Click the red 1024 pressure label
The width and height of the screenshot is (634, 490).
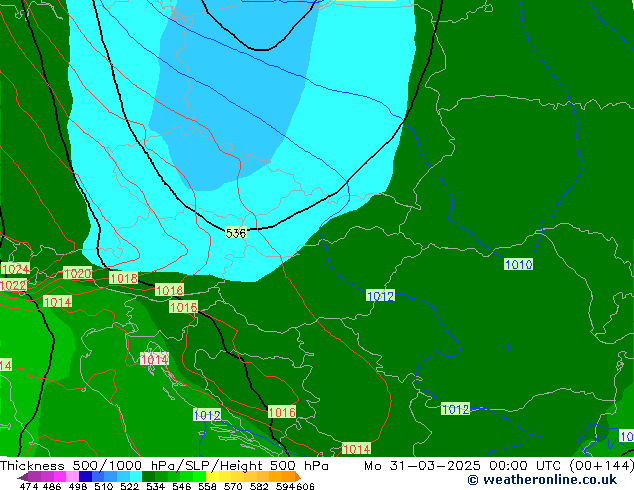[15, 269]
